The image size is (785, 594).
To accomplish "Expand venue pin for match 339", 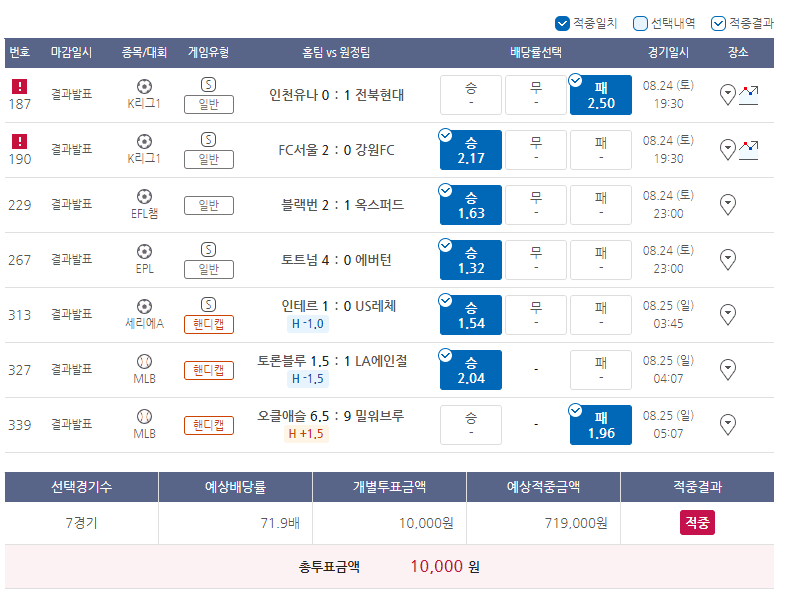I will [x=728, y=425].
